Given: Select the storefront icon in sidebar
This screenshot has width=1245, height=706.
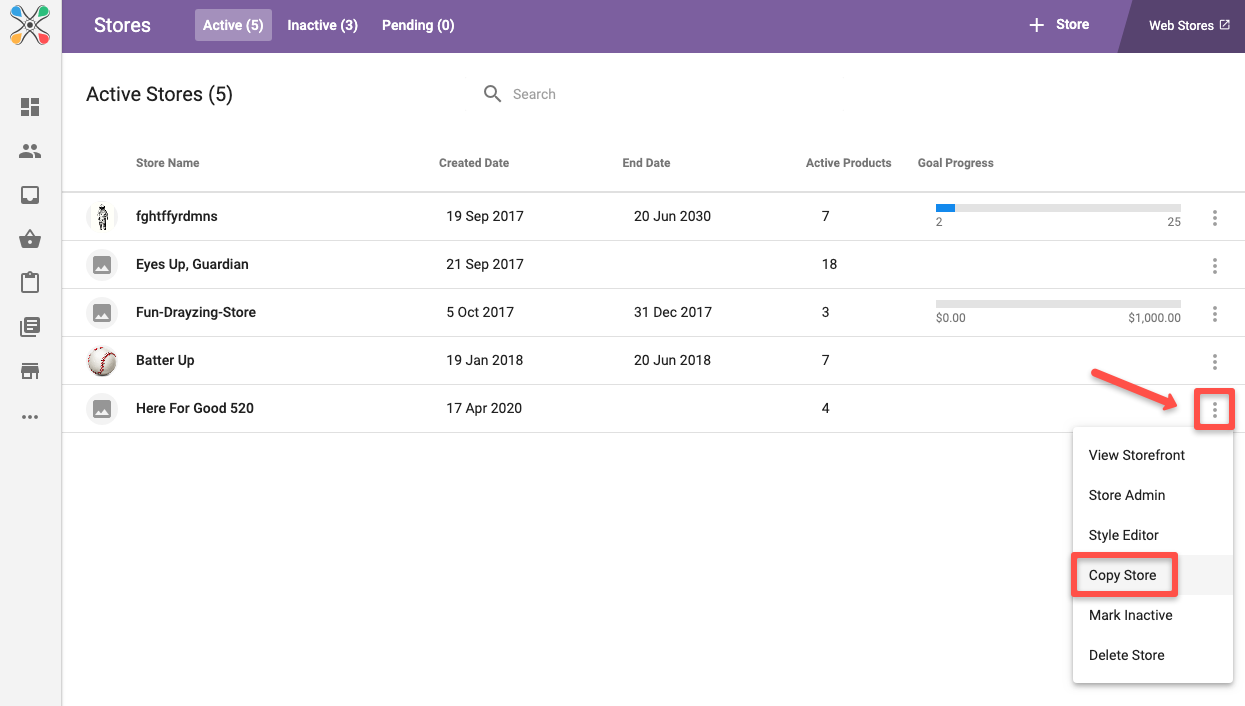Looking at the screenshot, I should [30, 371].
